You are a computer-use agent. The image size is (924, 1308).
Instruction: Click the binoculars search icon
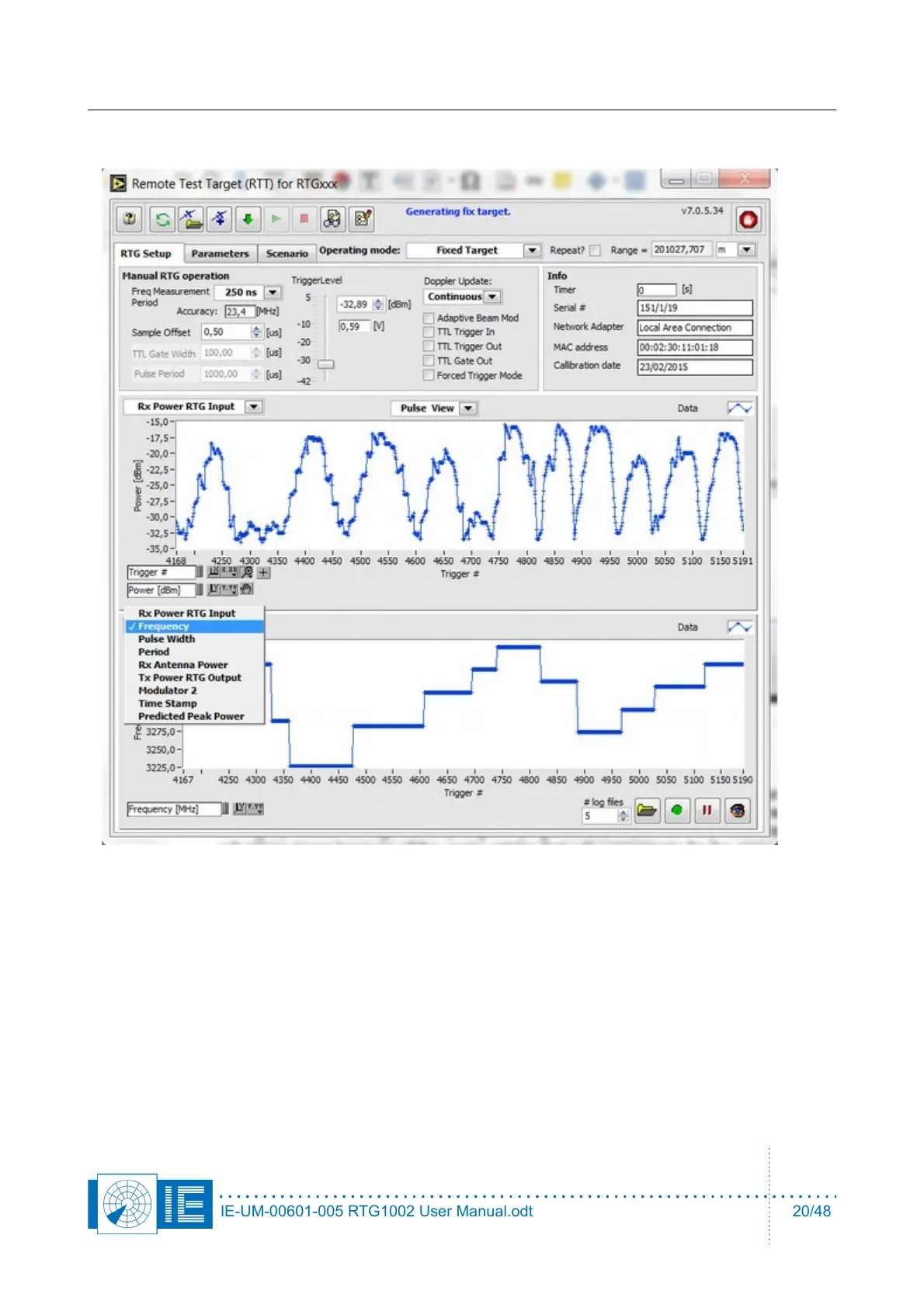333,219
